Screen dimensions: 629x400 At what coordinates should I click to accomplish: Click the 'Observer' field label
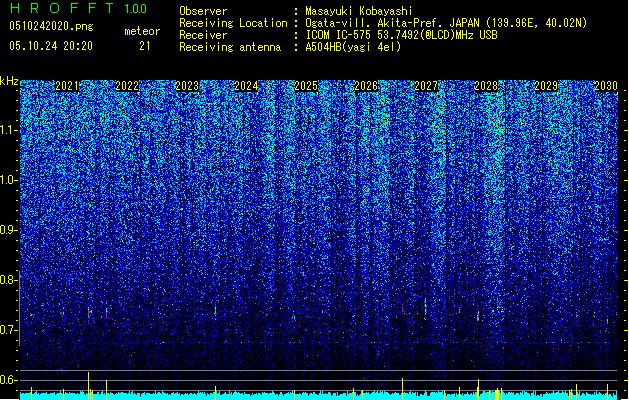coord(203,11)
